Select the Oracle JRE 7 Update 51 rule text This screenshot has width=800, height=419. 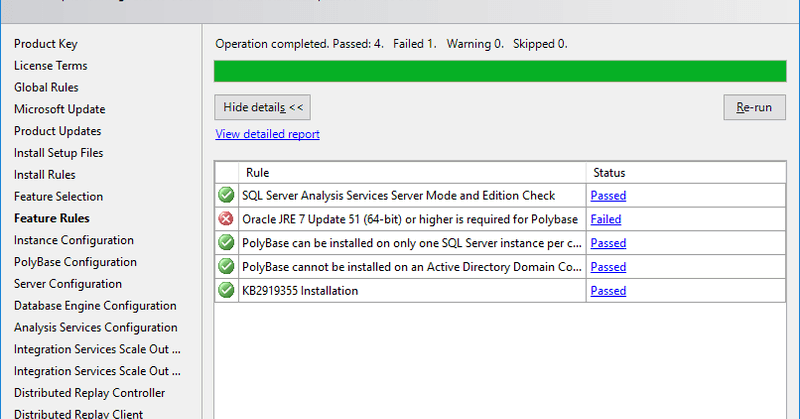point(410,219)
